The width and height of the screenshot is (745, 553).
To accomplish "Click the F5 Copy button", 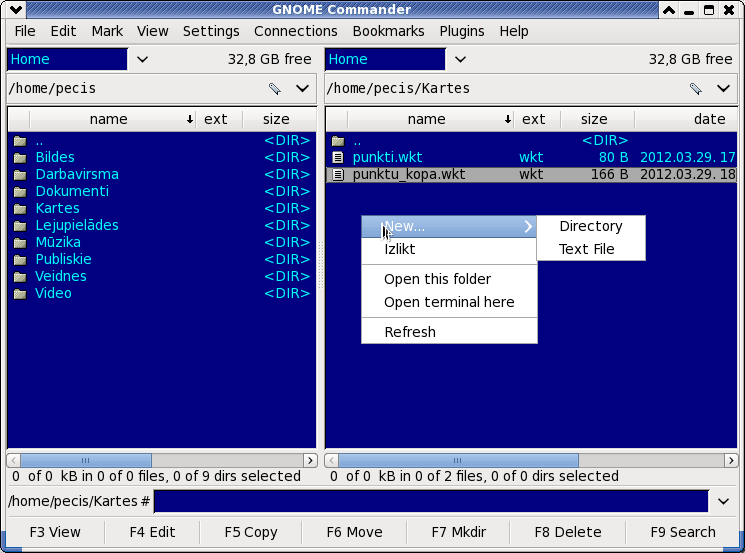I will pos(251,532).
